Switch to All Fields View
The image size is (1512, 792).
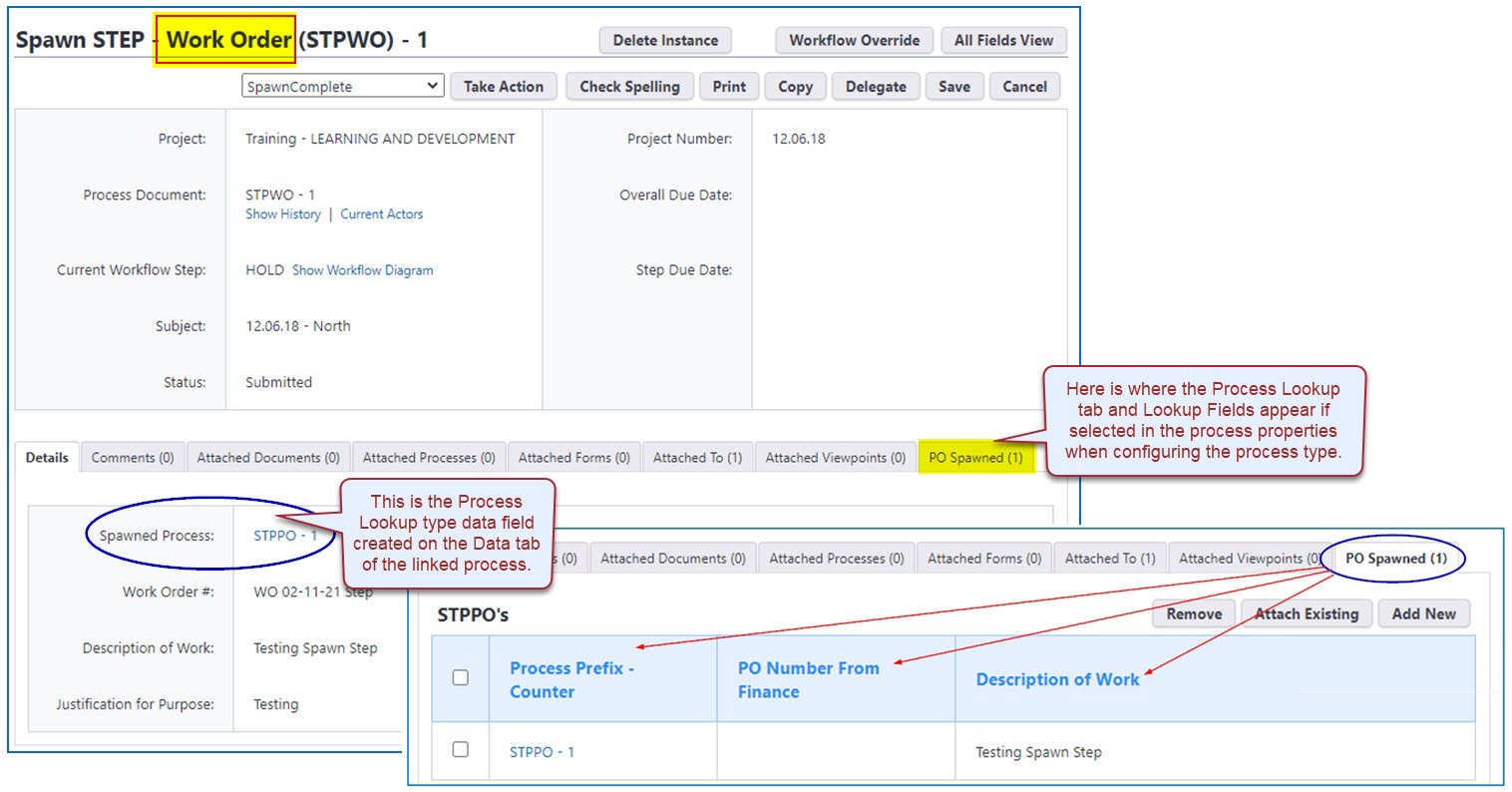pos(1002,41)
